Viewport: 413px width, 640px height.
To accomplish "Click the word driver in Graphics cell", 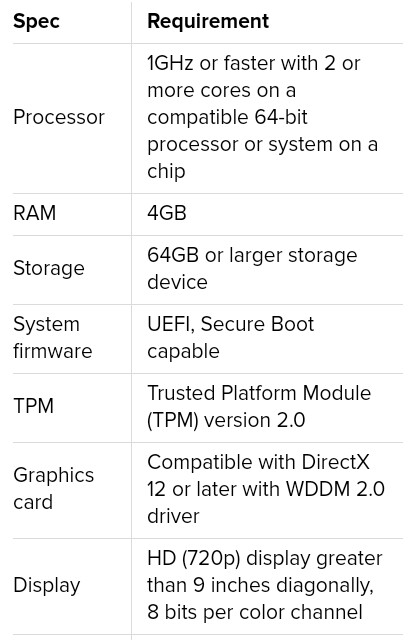I will [173, 516].
